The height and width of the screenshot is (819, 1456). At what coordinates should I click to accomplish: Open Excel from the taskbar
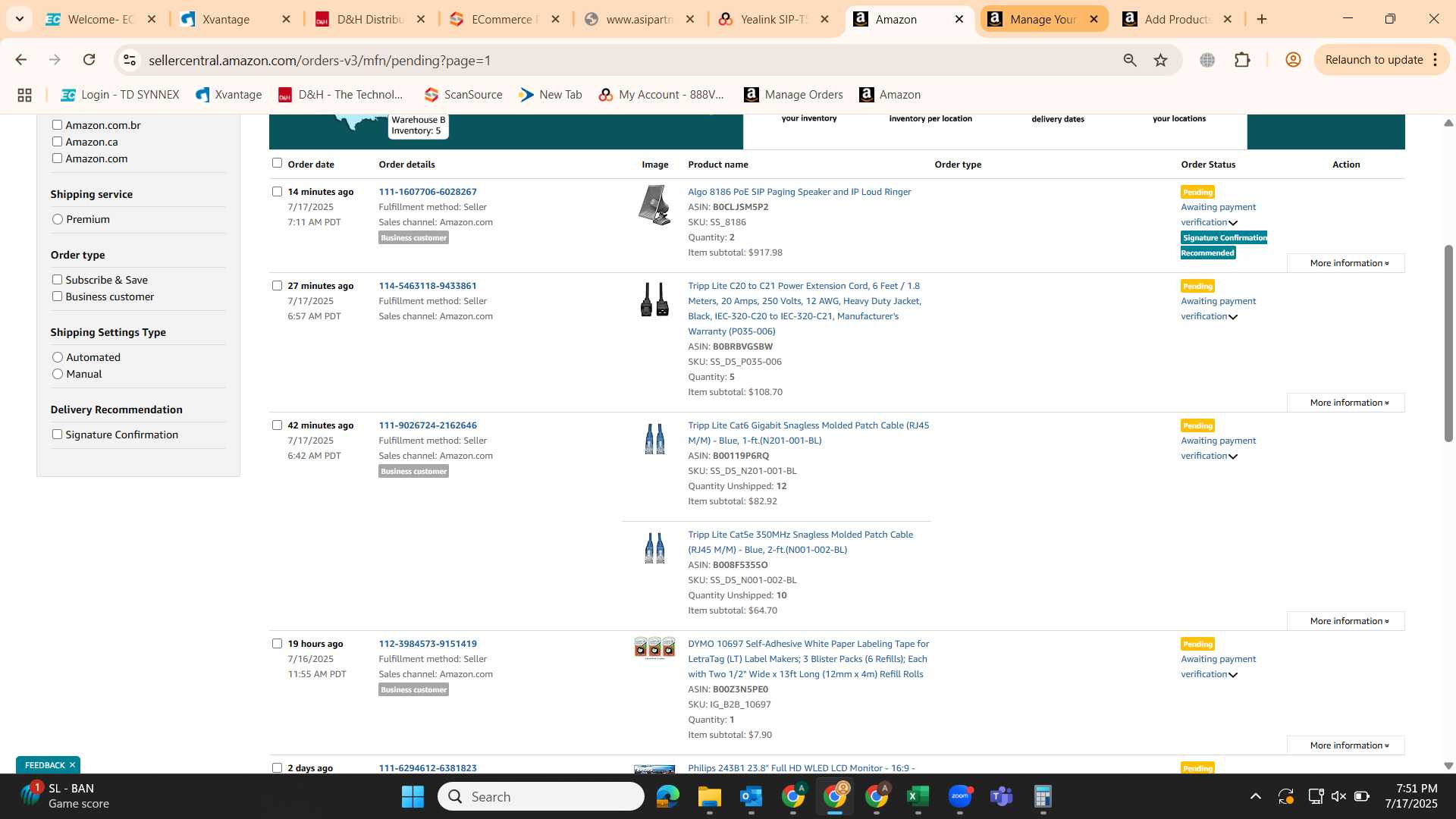coord(918,796)
